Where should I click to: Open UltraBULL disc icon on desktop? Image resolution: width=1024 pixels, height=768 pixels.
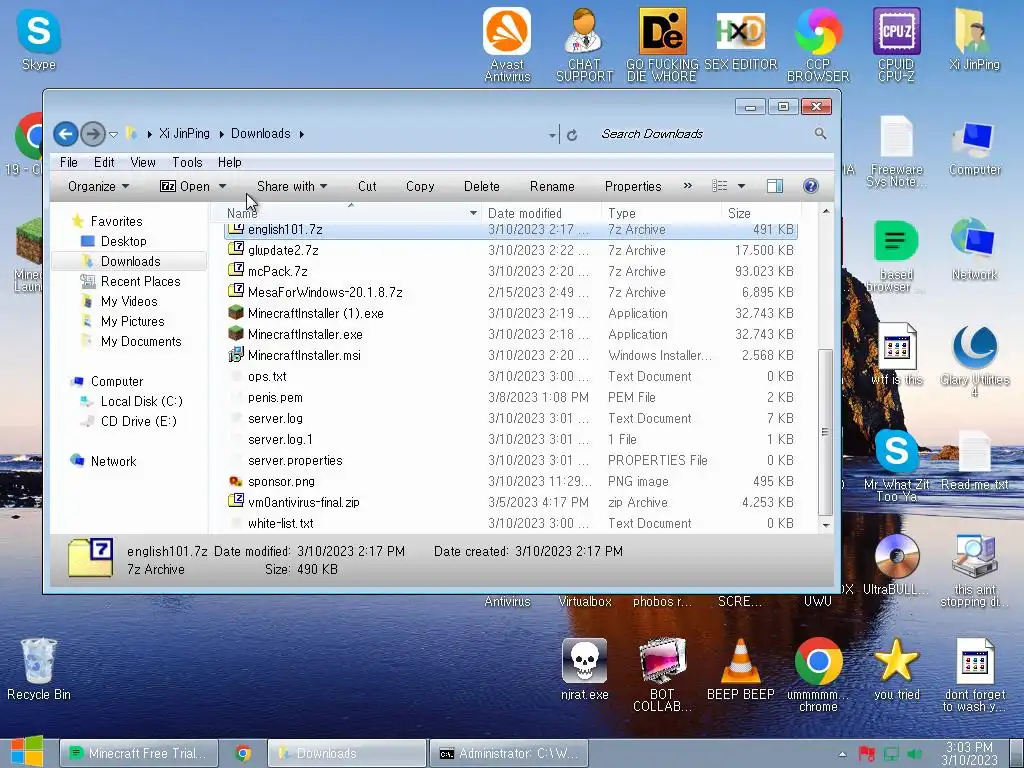(896, 564)
